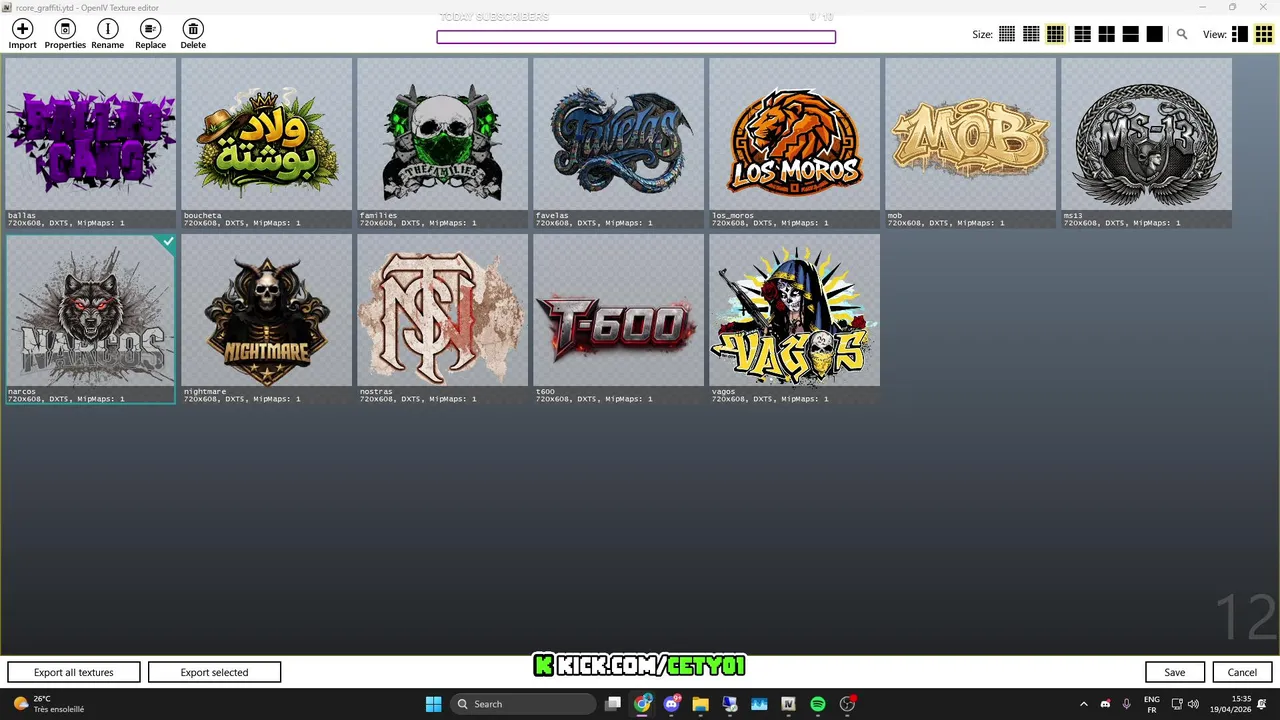Switch ENG FR input language indicator
This screenshot has height=720, width=1280.
pos(1152,704)
